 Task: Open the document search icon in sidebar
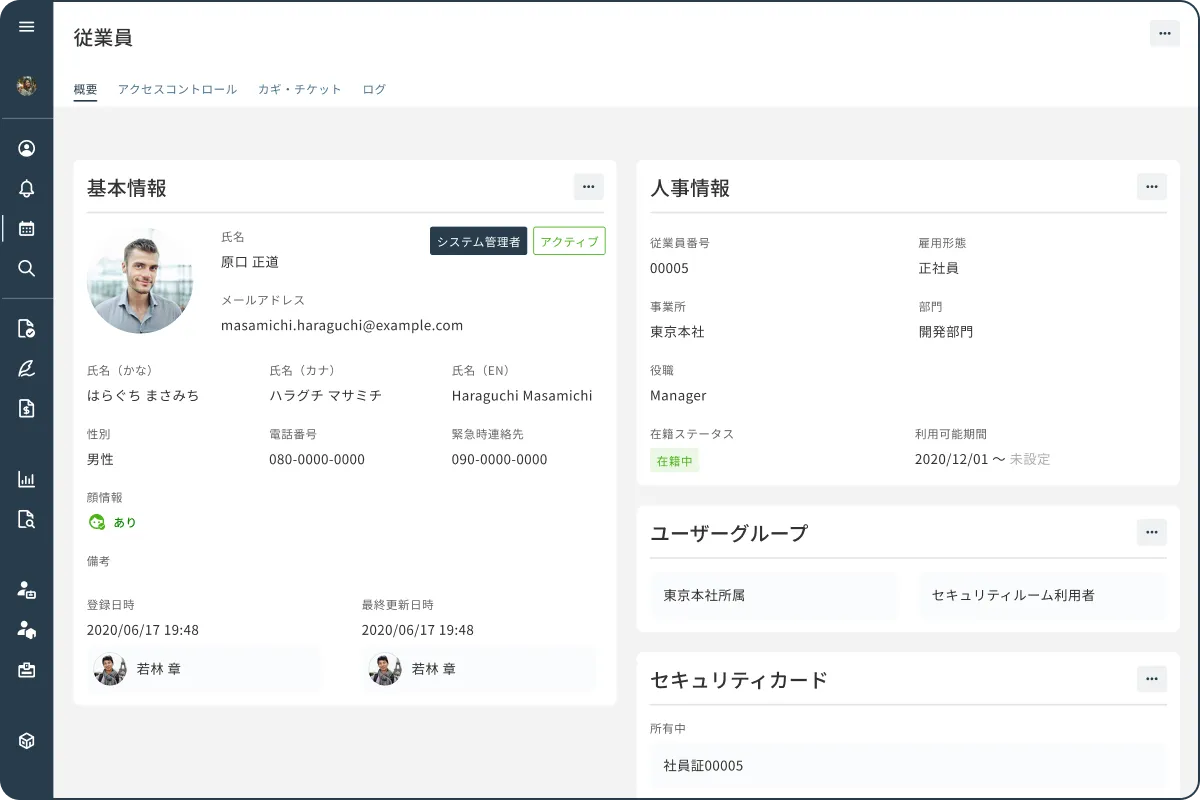[x=27, y=519]
